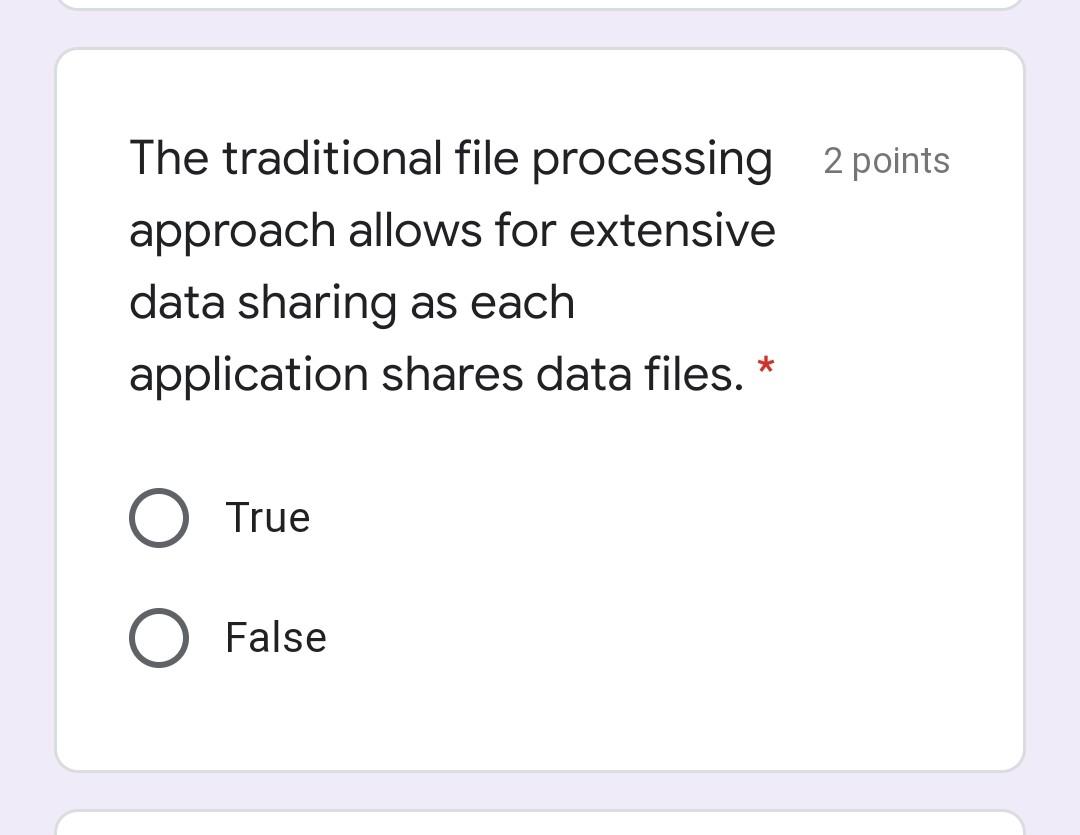Click the circle next to False

tap(158, 637)
